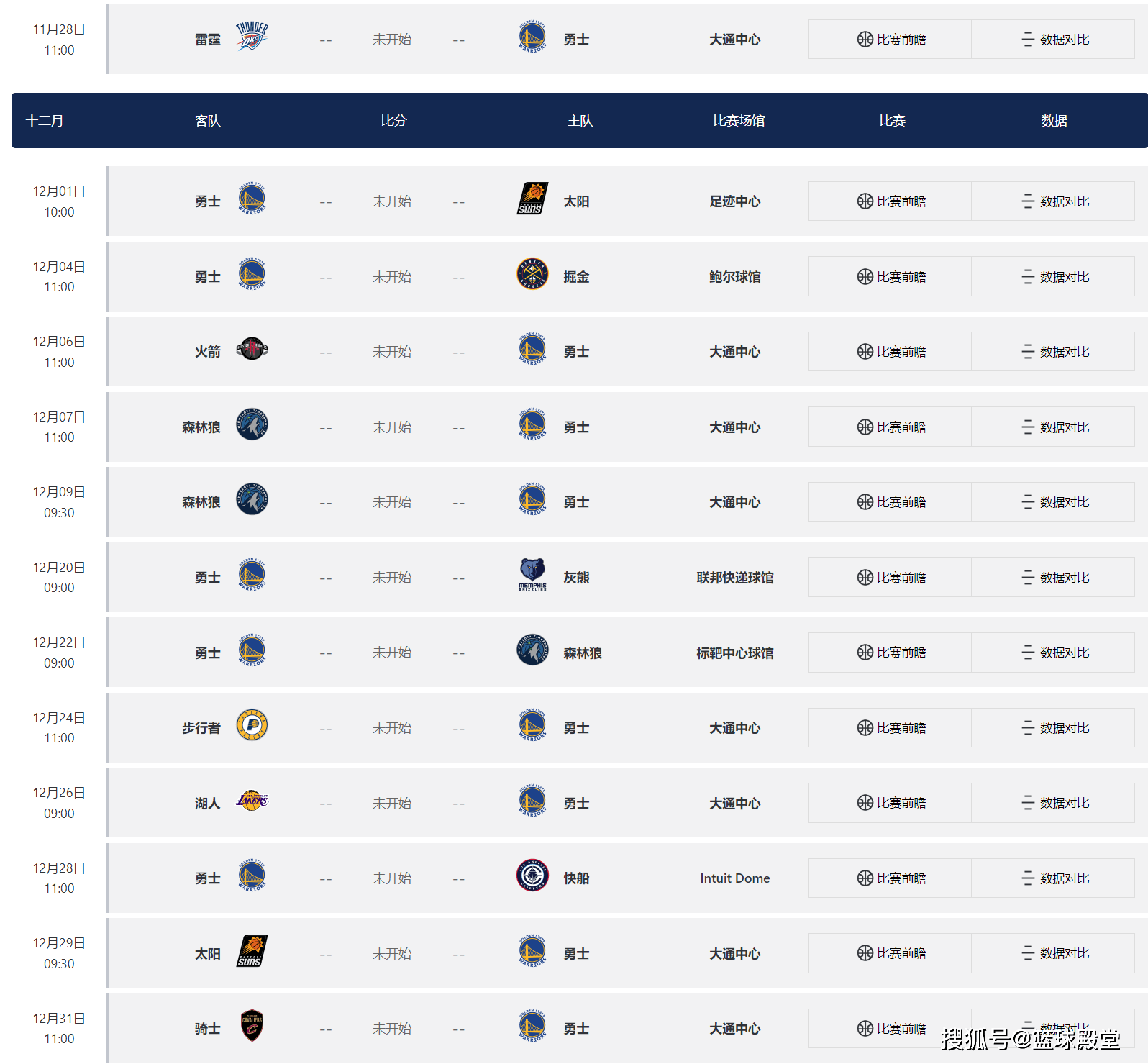Open 数据对比 for 12月29日 Suns game
The height and width of the screenshot is (1064, 1148).
click(1053, 953)
